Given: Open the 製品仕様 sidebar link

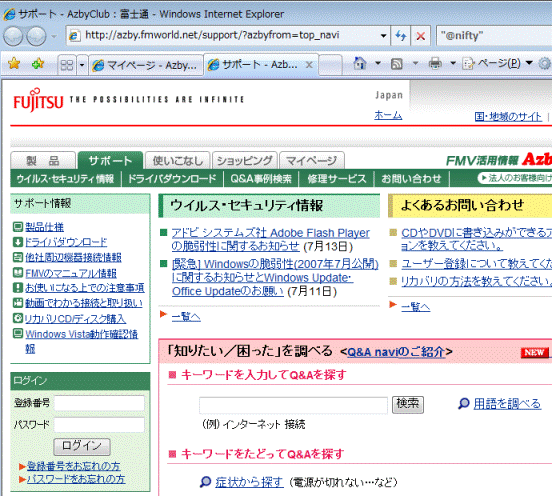Looking at the screenshot, I should coord(44,227).
